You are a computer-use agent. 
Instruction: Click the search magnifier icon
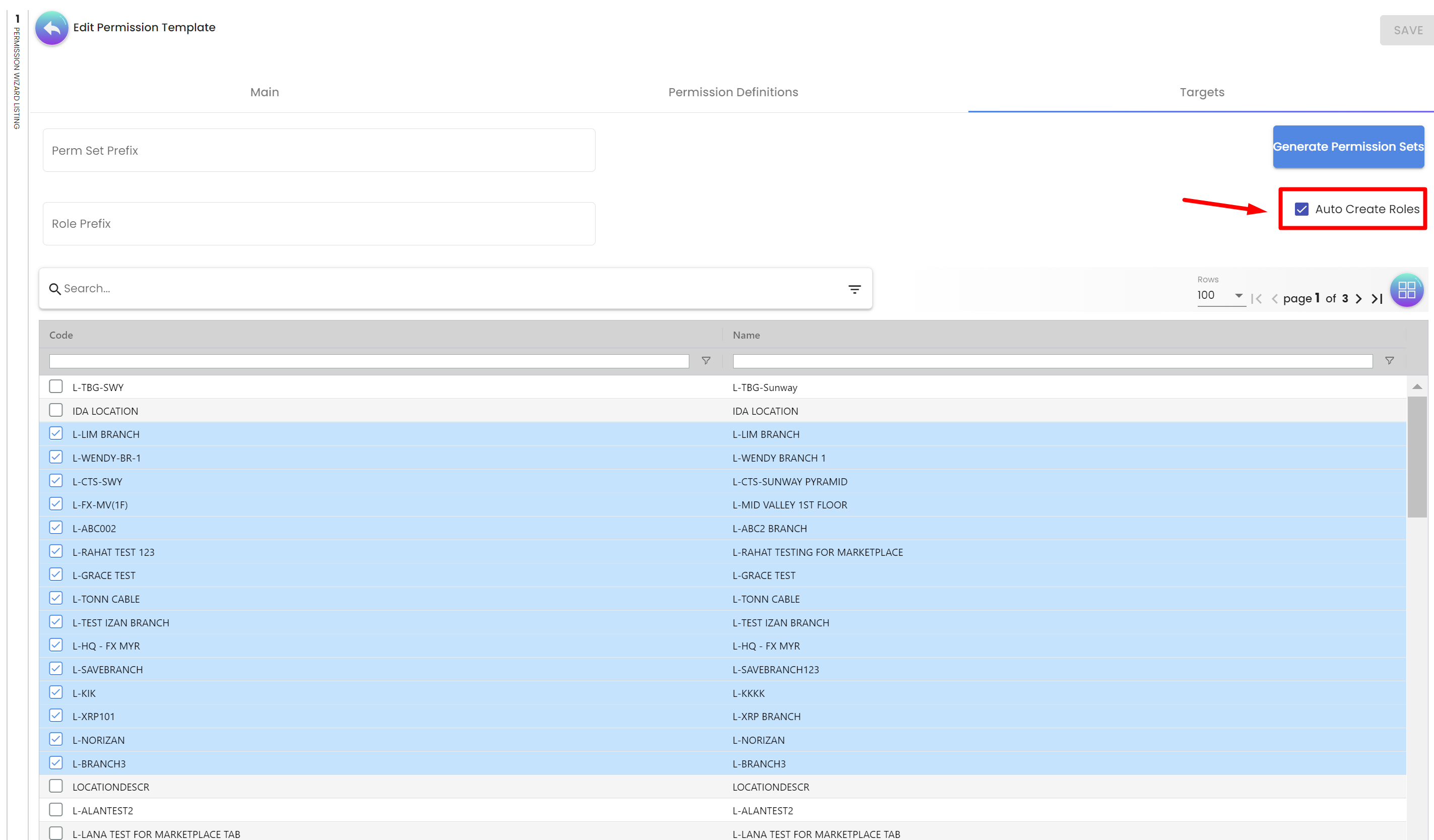point(54,289)
